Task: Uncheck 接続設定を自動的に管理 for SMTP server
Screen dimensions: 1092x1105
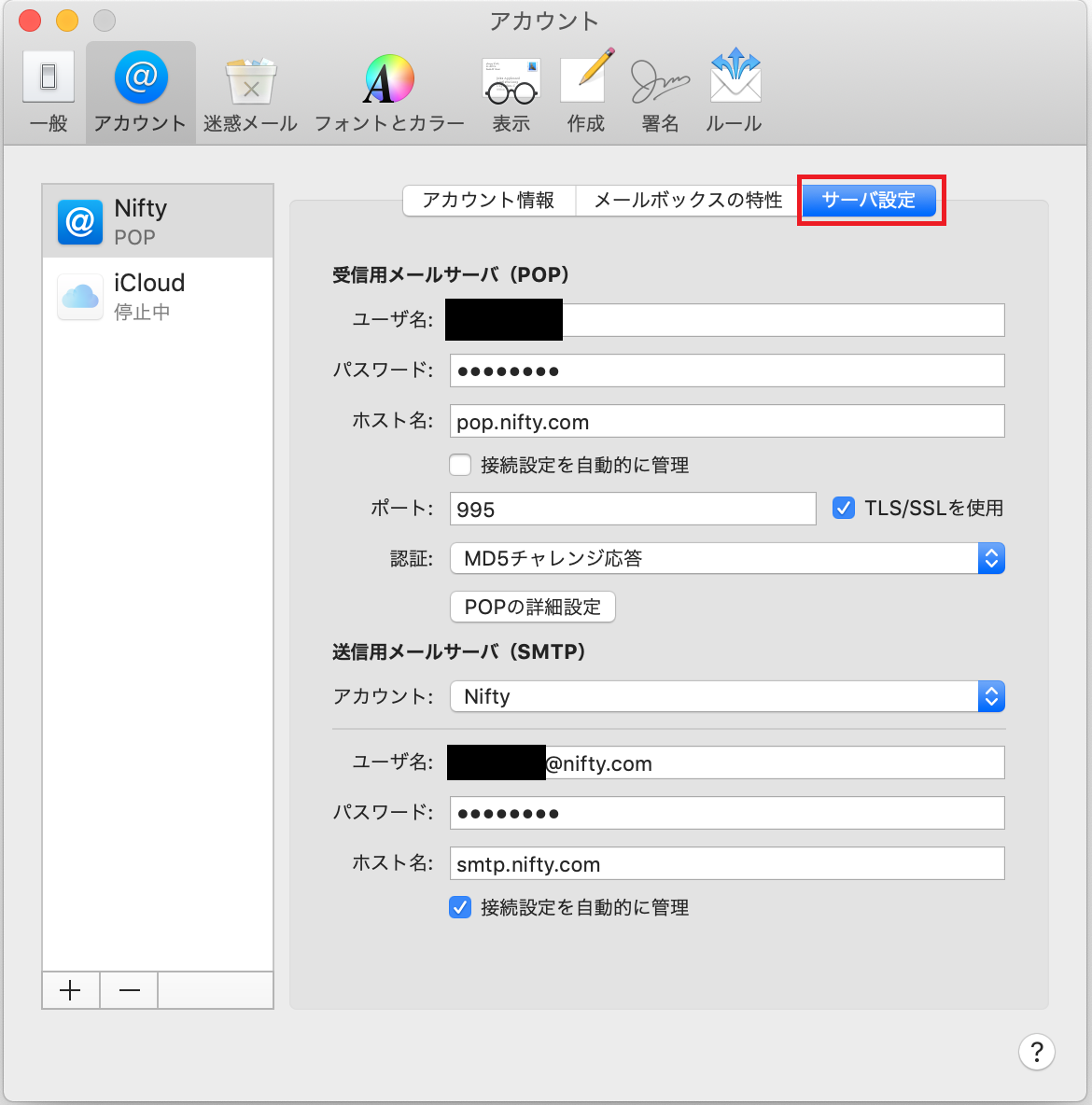Action: pyautogui.click(x=460, y=907)
